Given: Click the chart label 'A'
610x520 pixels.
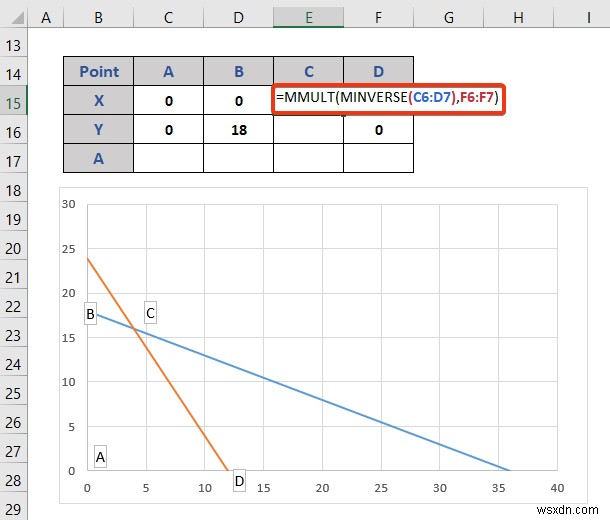Looking at the screenshot, I should tap(100, 457).
